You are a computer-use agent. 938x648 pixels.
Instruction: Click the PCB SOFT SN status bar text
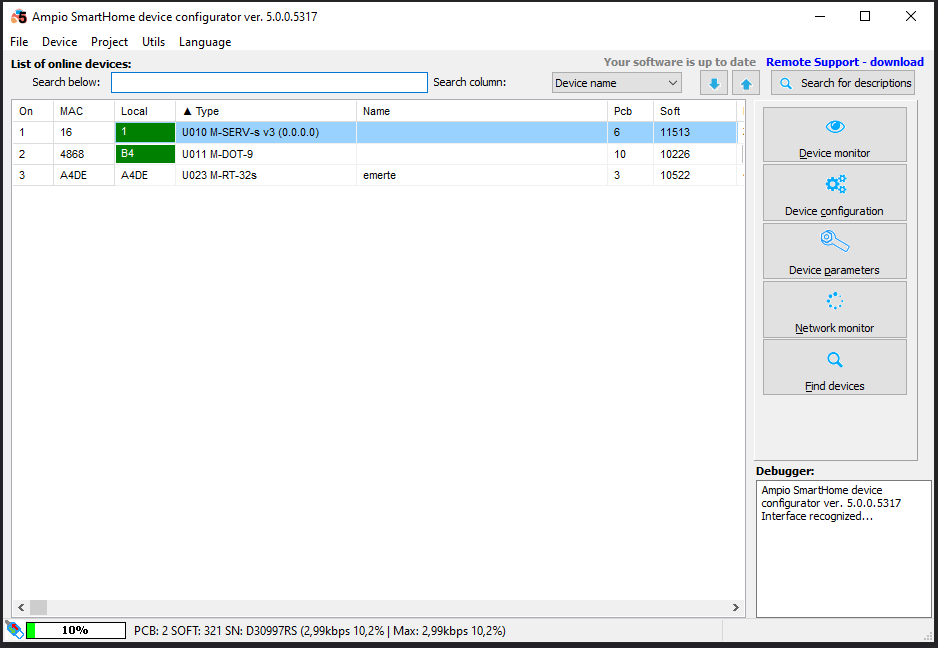point(319,631)
